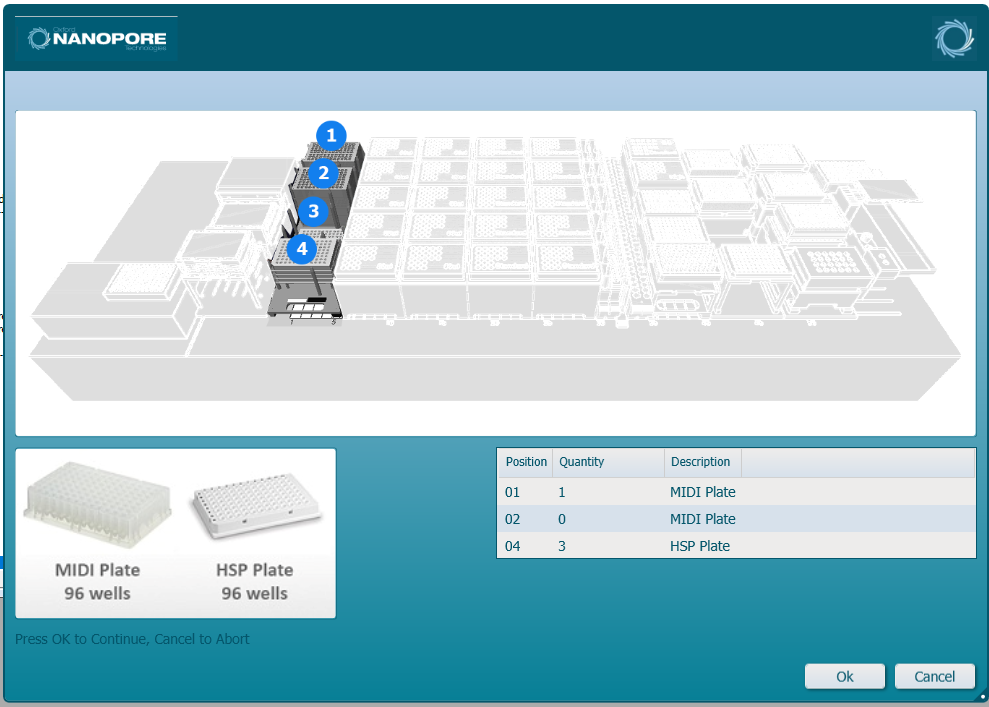Click the resize grip at bottom-right corner
The width and height of the screenshot is (989, 707).
pyautogui.click(x=982, y=698)
